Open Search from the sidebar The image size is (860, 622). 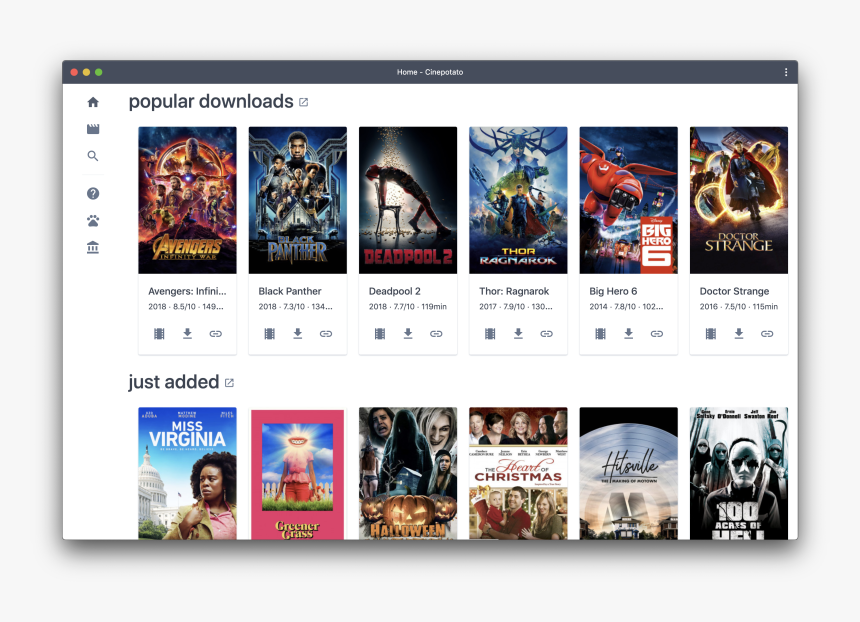[x=93, y=156]
